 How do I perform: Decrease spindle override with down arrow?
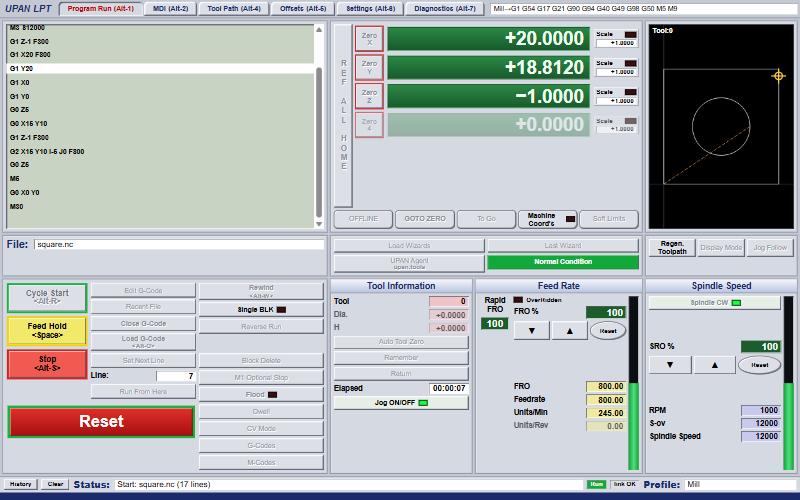[670, 365]
